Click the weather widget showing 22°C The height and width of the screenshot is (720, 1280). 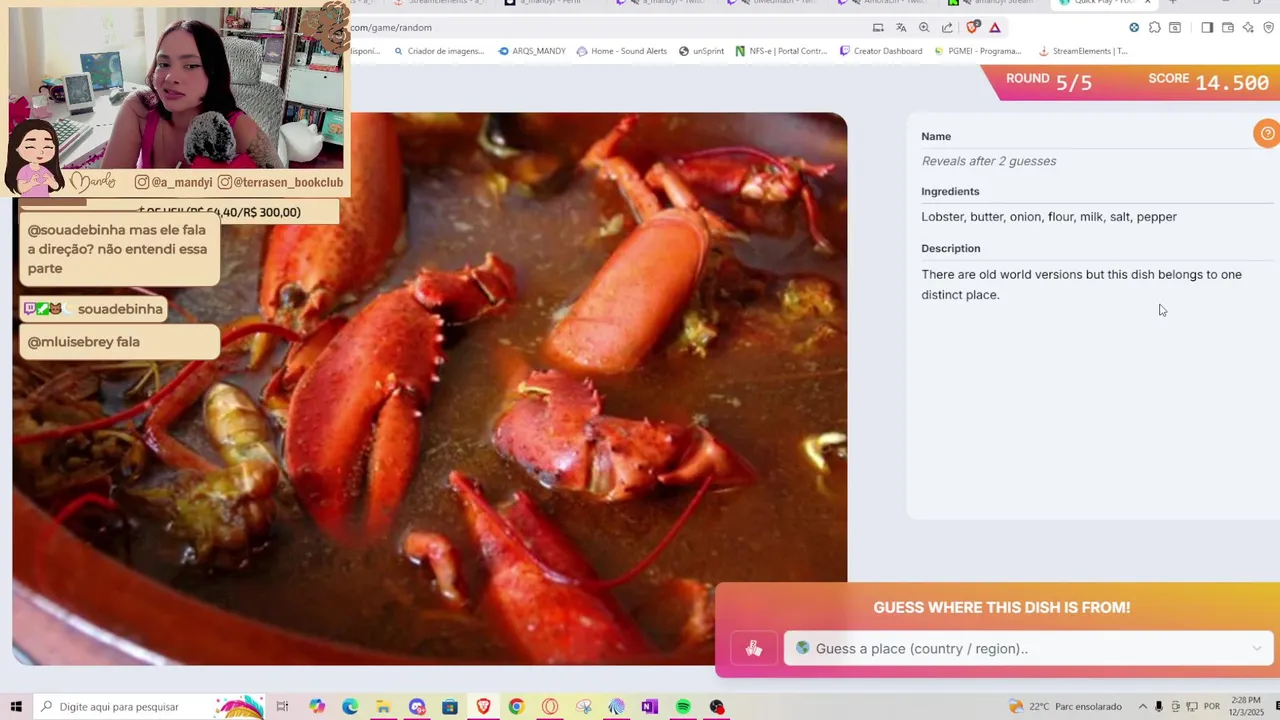1065,707
